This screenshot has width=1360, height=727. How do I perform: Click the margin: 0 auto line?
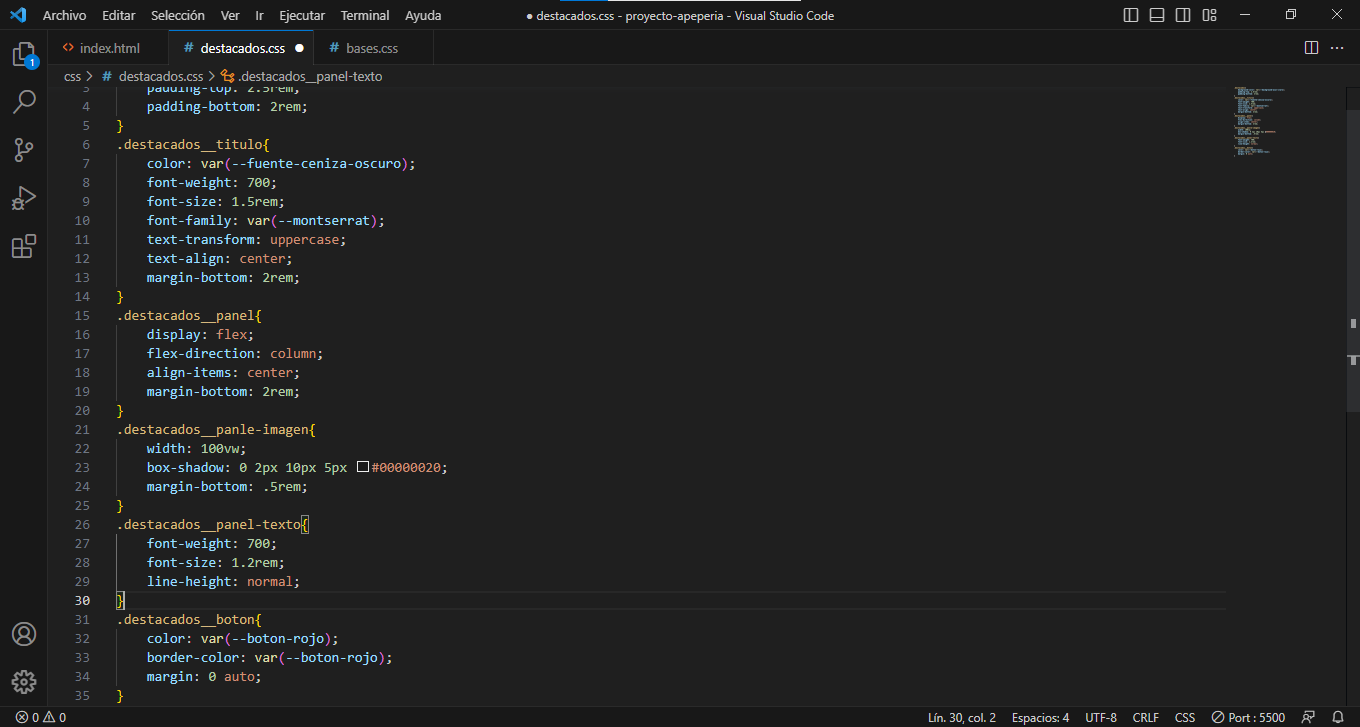204,676
